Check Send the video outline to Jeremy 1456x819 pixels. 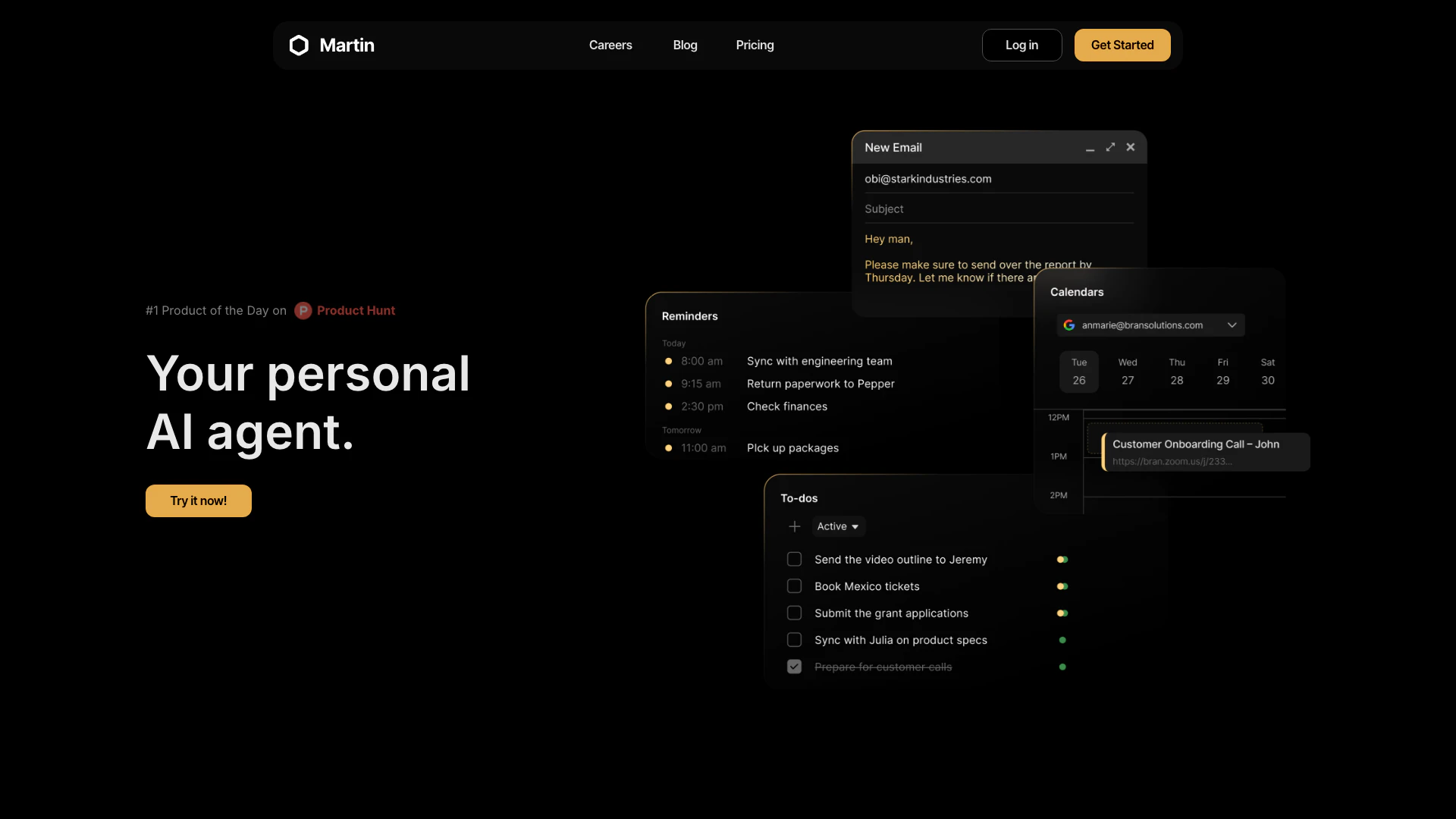[x=794, y=560]
